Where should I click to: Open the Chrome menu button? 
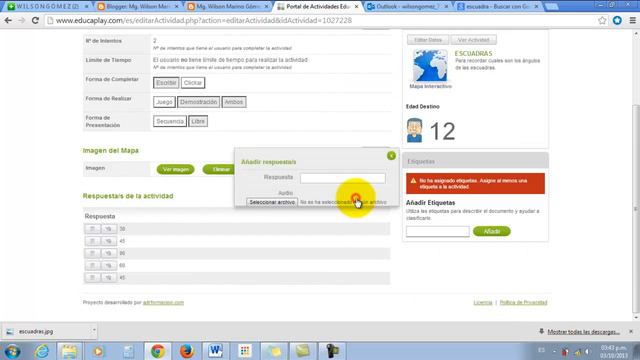(x=632, y=20)
